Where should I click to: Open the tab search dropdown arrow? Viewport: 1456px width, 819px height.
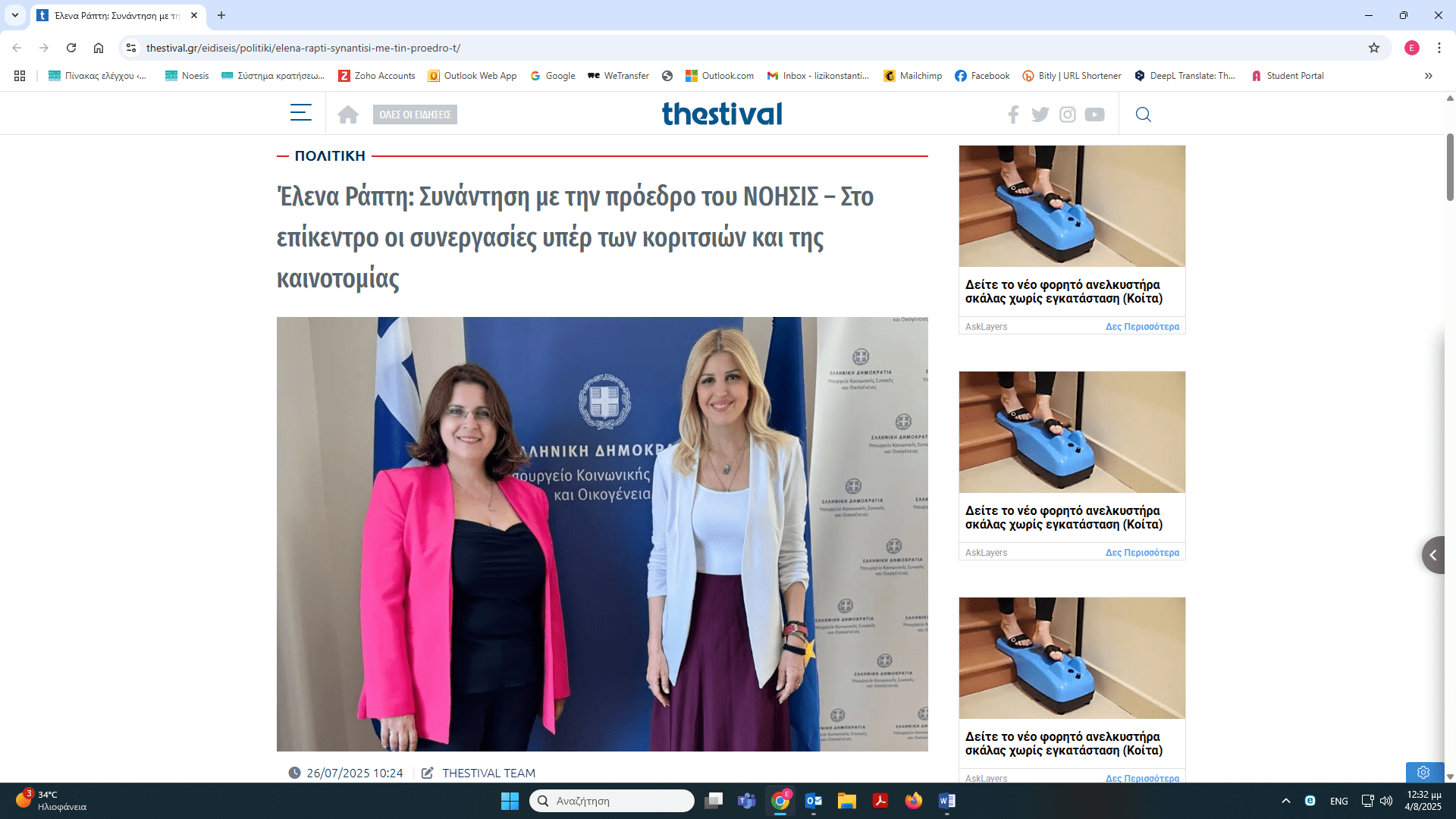coord(14,15)
